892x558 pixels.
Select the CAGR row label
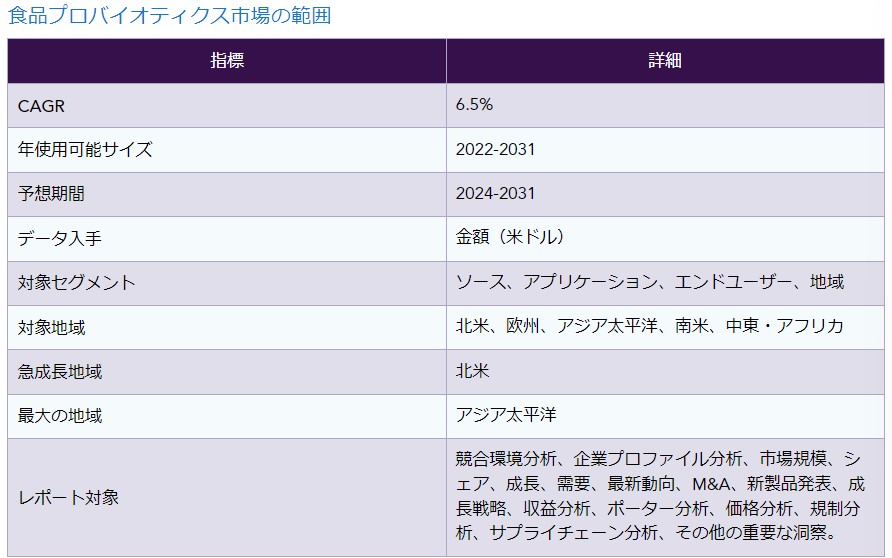[41, 106]
